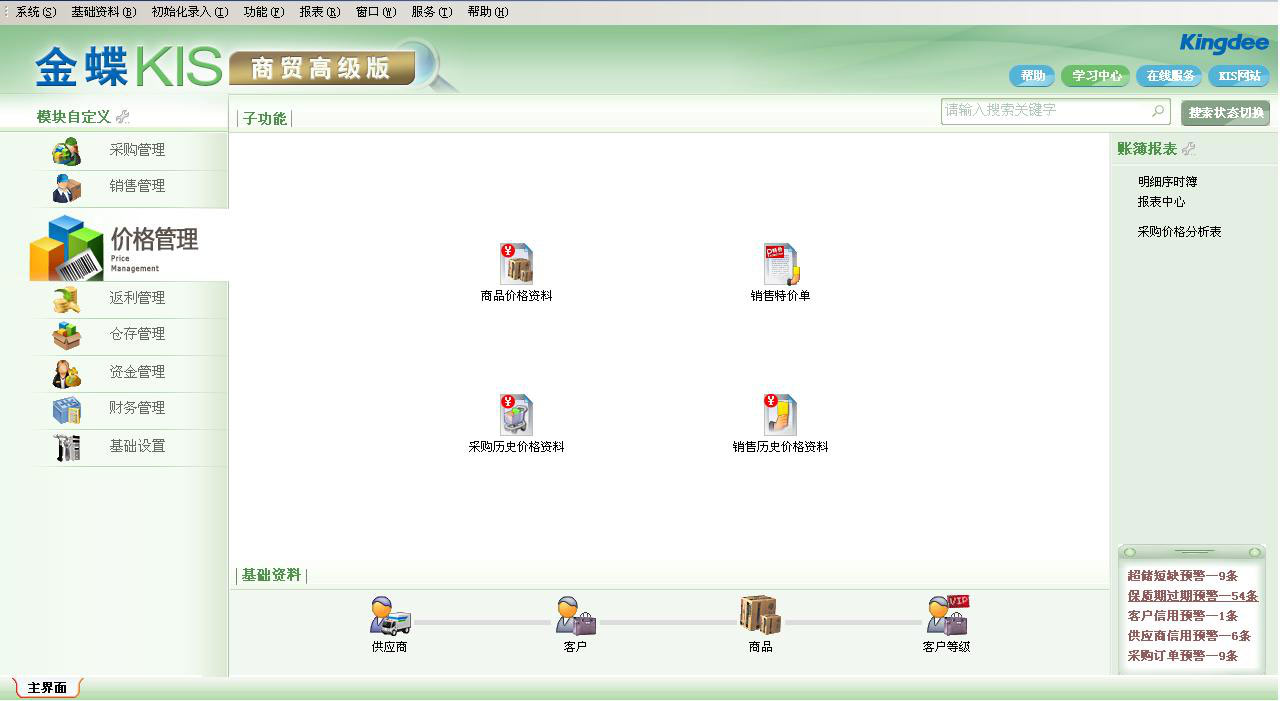Open 销售历史价格资料 icon
The height and width of the screenshot is (701, 1280).
(780, 415)
